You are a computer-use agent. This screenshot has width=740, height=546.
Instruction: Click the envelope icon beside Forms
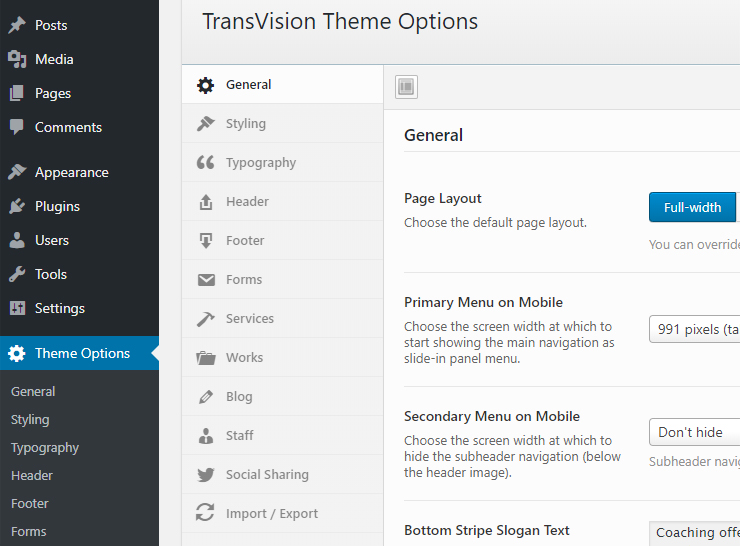206,280
